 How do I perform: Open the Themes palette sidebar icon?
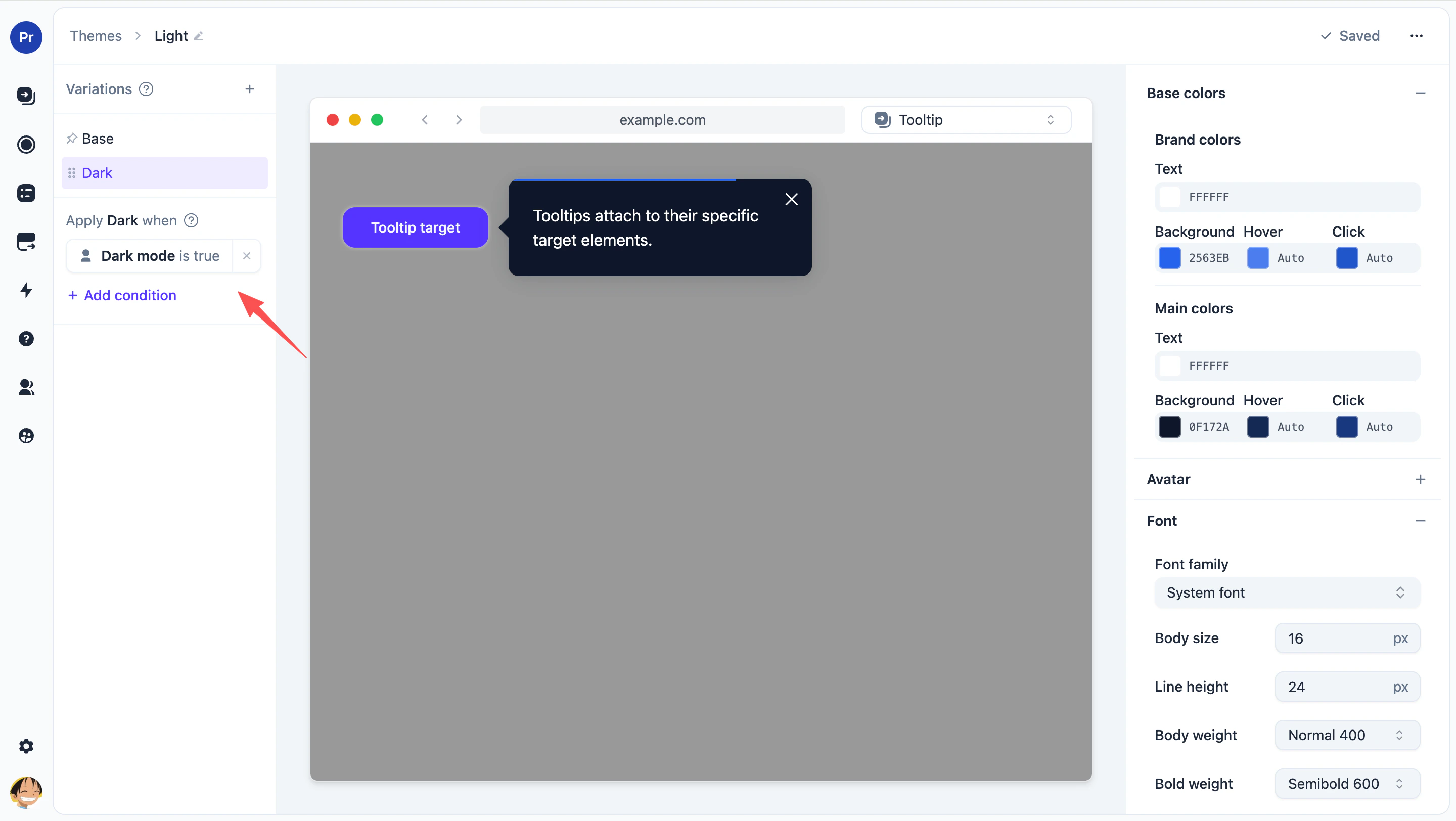click(x=26, y=436)
